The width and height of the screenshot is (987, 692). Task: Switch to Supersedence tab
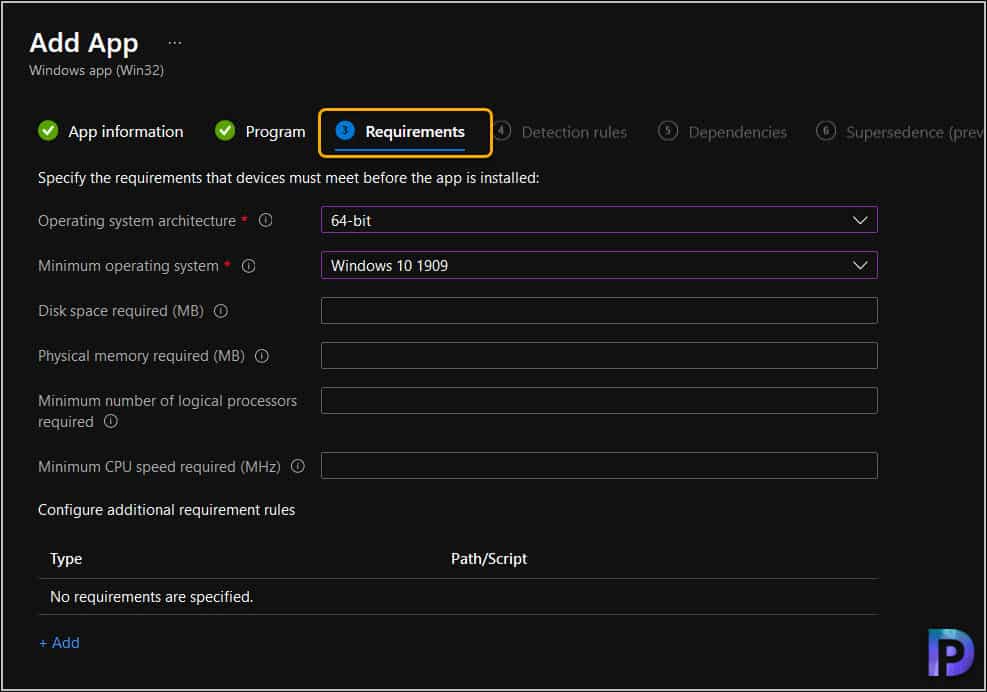pyautogui.click(x=900, y=132)
